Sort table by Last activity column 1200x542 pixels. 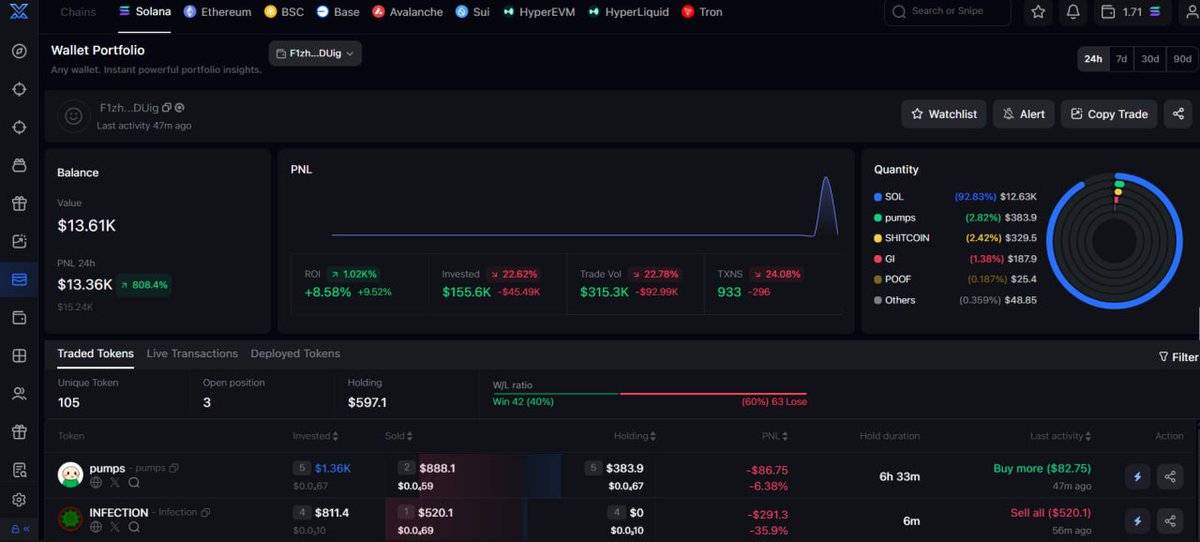click(1061, 436)
